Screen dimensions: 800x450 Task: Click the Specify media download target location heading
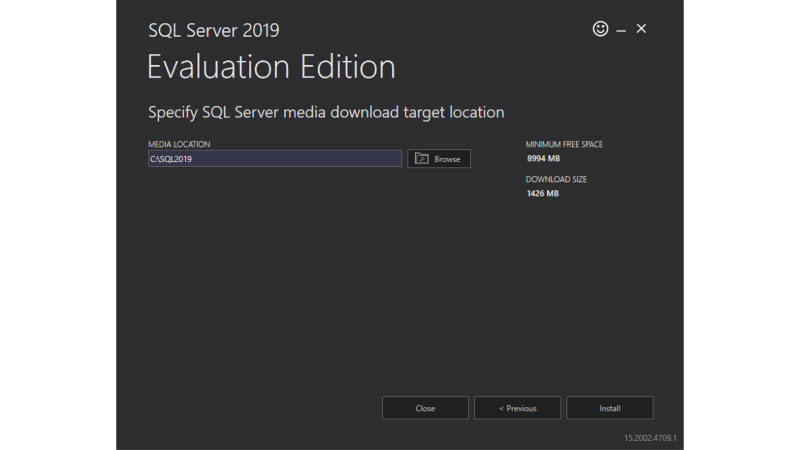[326, 112]
